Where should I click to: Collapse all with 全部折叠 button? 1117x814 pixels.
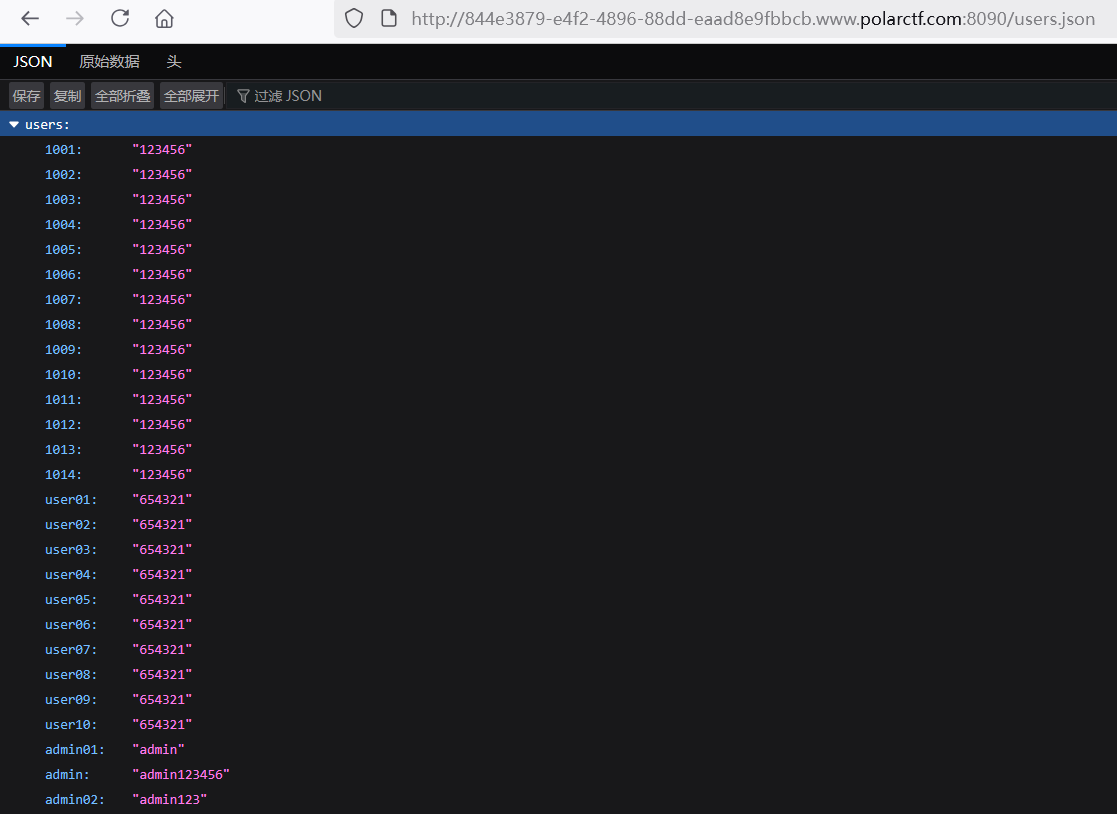coord(122,96)
